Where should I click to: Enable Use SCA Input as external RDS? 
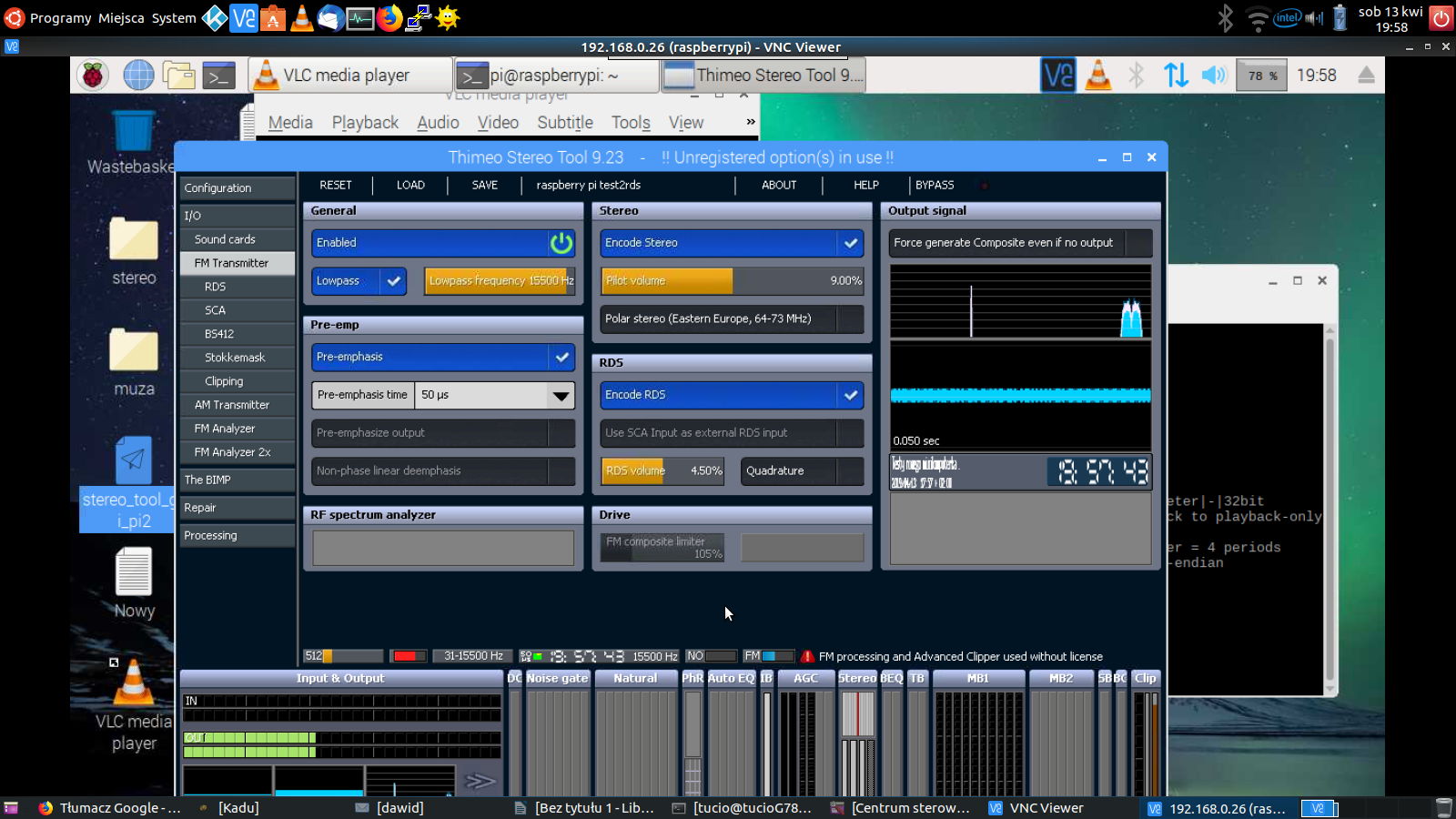coord(733,433)
